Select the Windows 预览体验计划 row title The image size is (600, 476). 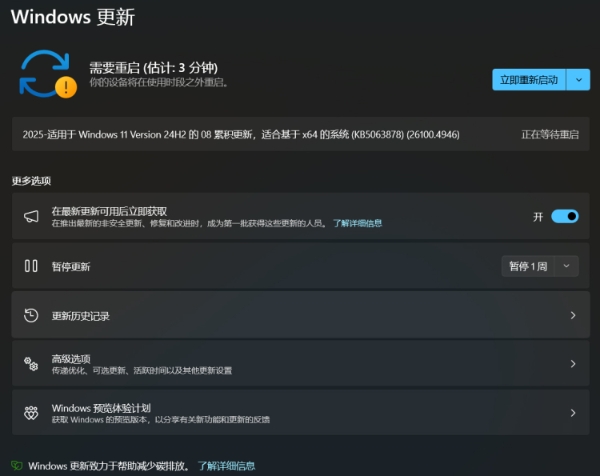(101, 408)
